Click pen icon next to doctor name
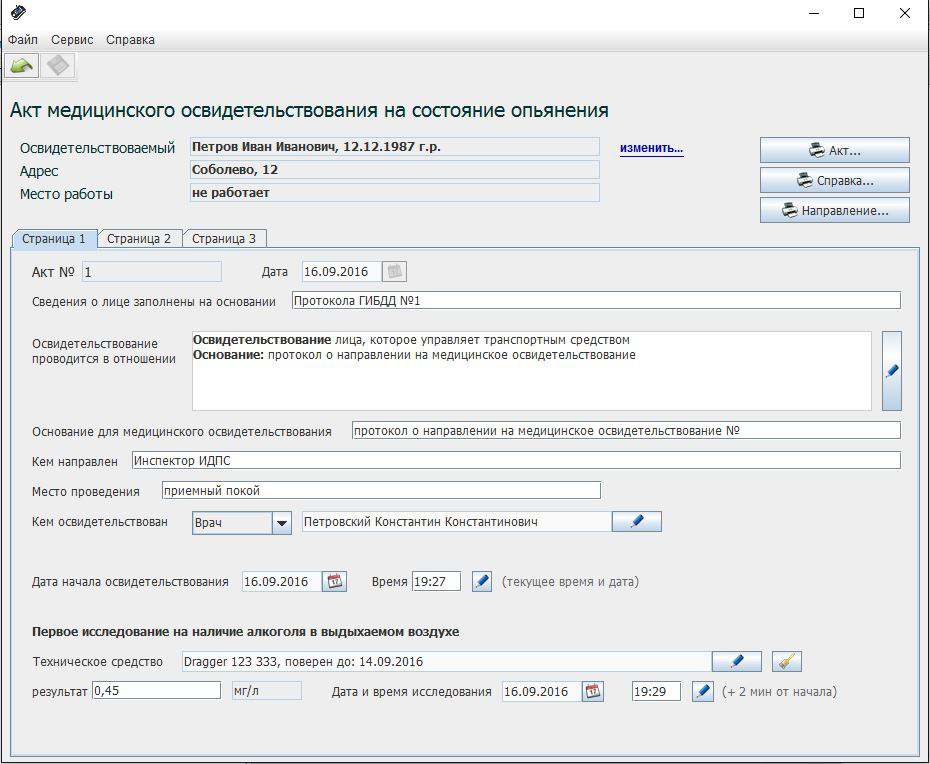This screenshot has width=930, height=764. (x=636, y=522)
